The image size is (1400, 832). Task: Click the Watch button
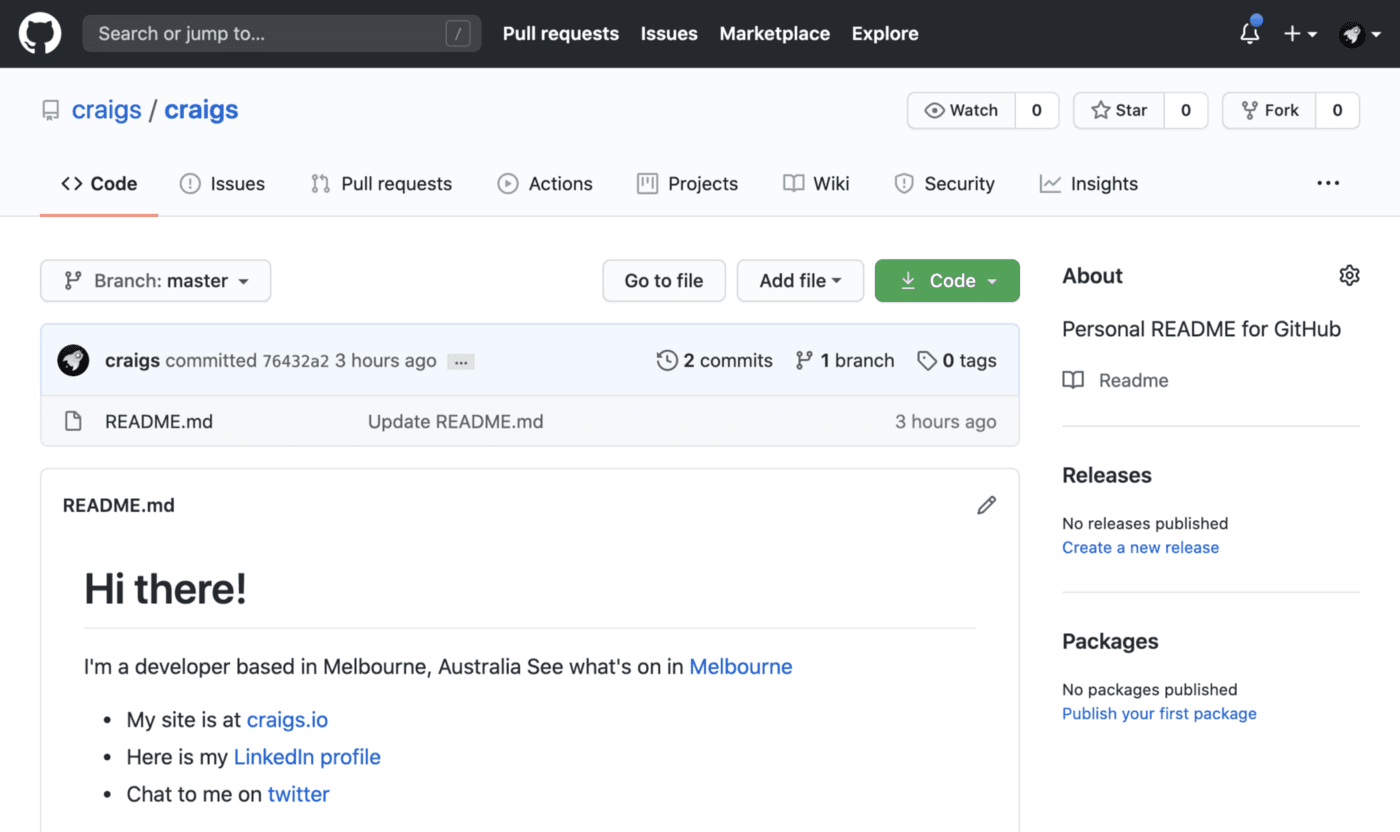tap(961, 111)
